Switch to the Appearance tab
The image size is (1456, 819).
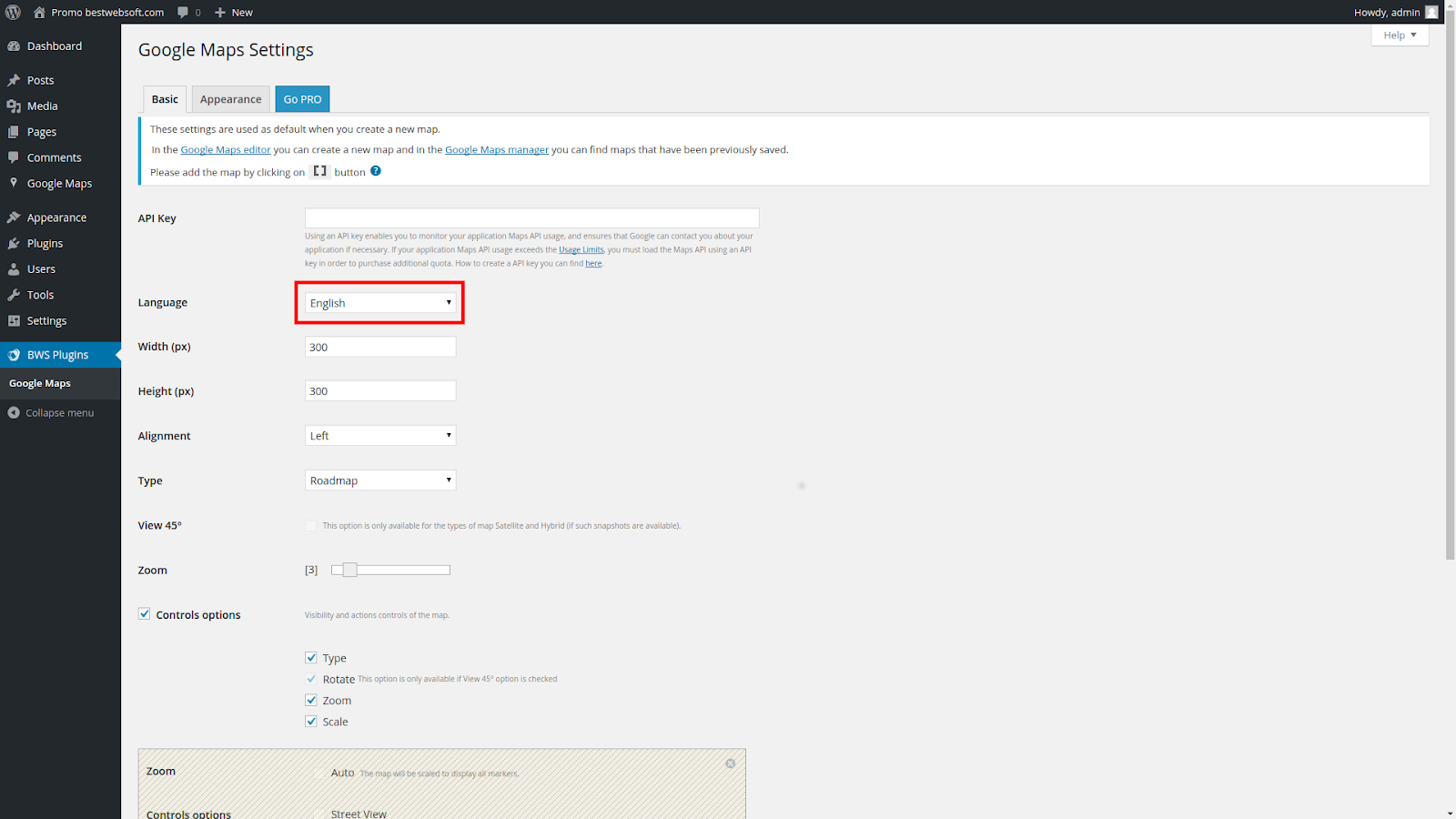click(x=231, y=99)
